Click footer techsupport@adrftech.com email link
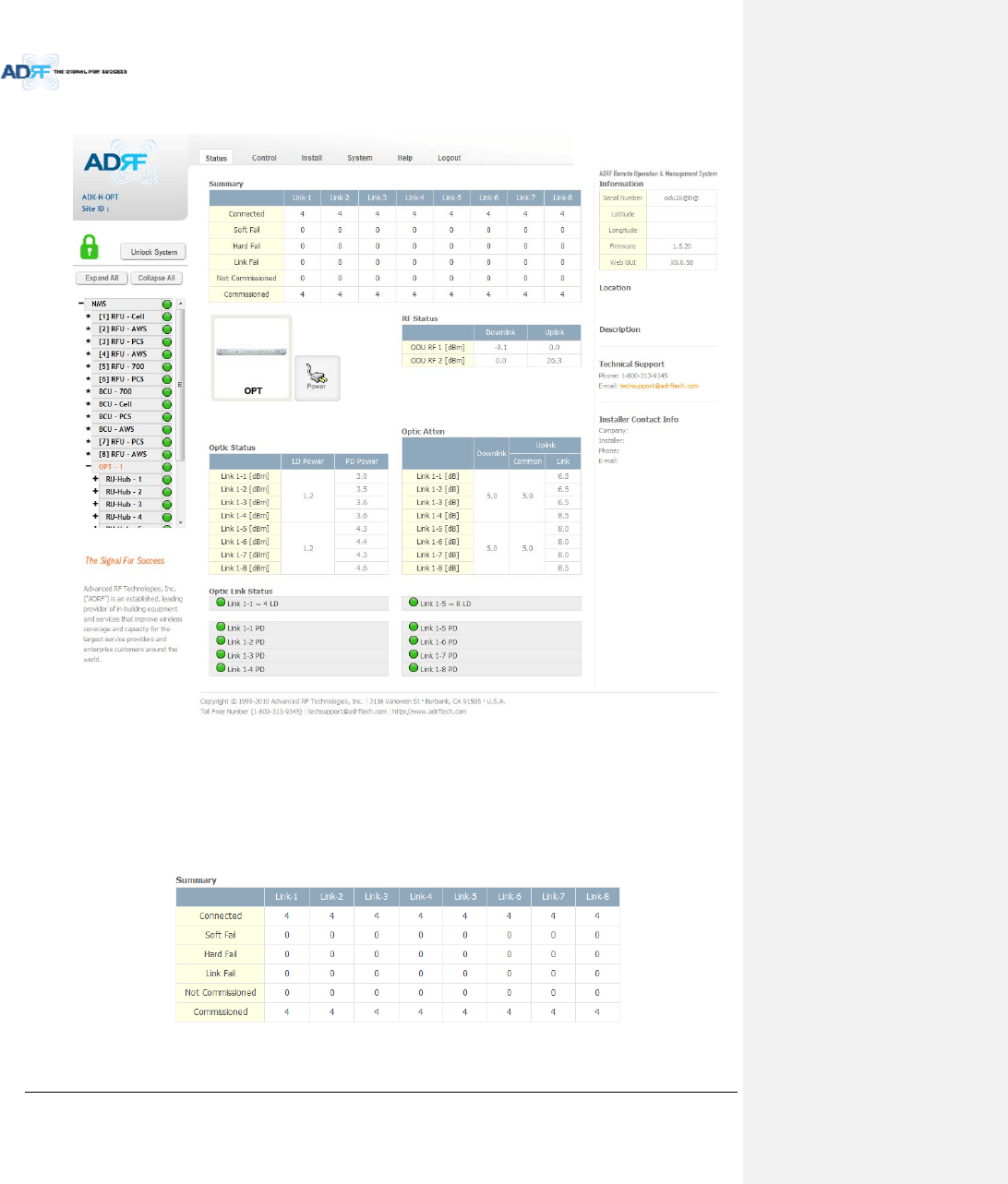 (x=347, y=712)
